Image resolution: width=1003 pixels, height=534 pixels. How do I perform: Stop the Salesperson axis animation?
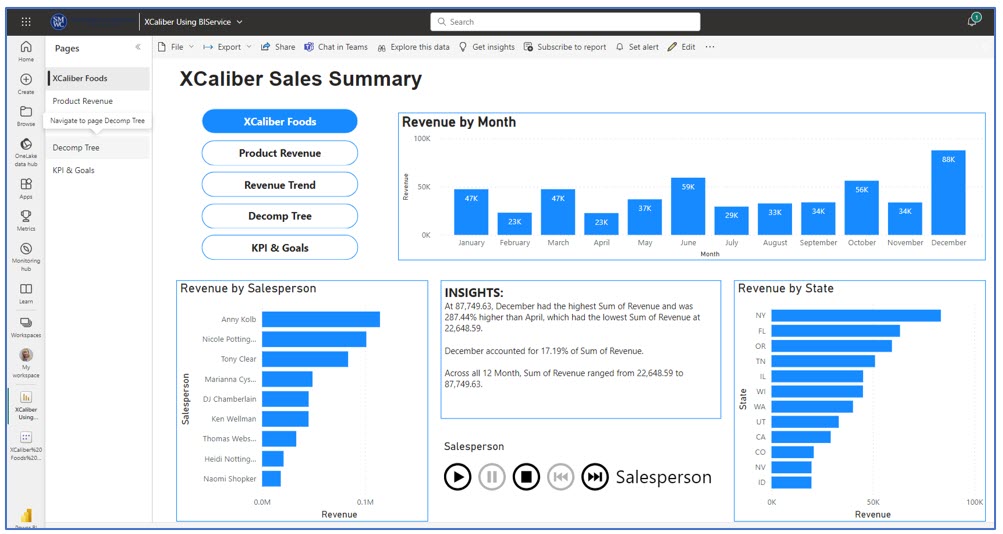(x=526, y=477)
